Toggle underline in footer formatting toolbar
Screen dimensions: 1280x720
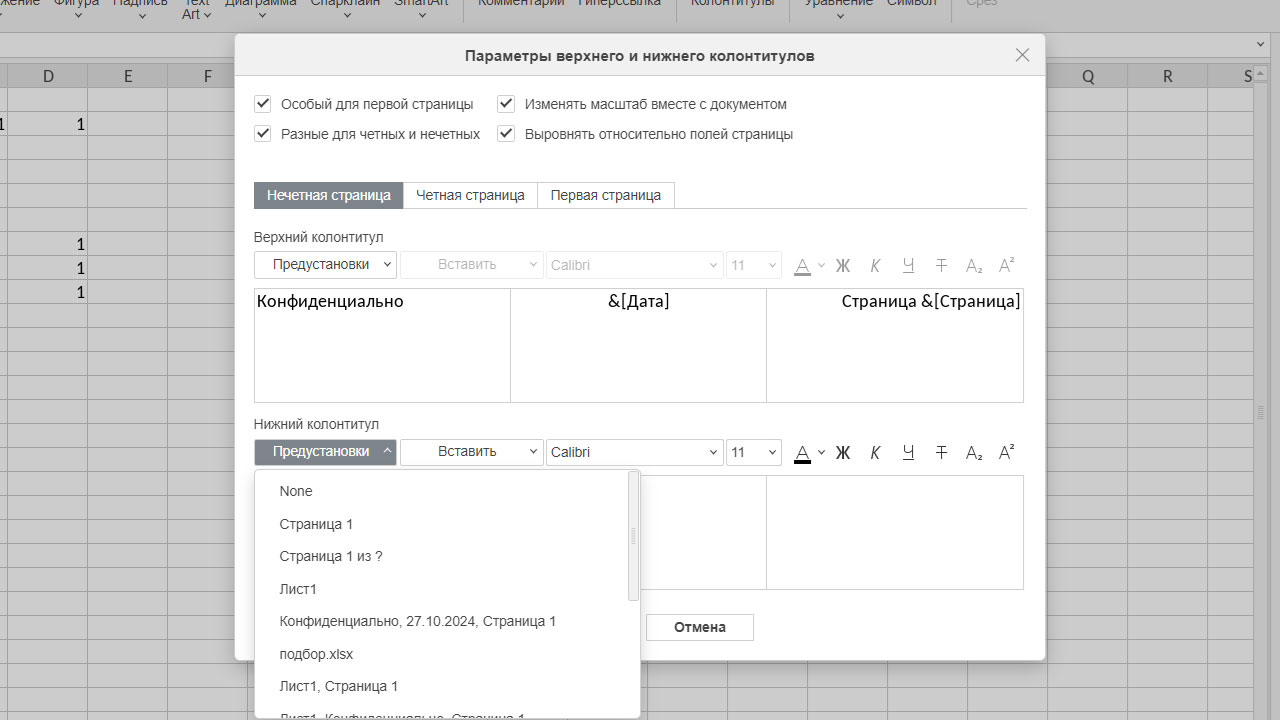(x=908, y=453)
